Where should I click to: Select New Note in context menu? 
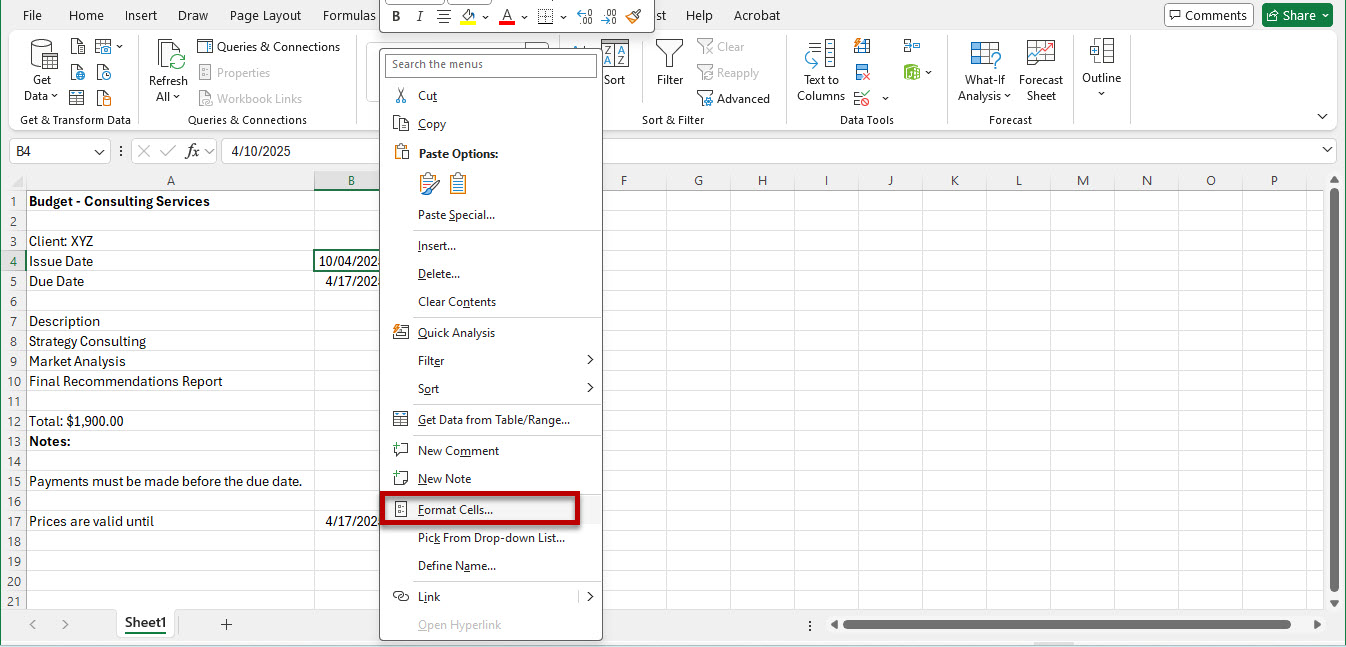click(x=491, y=479)
